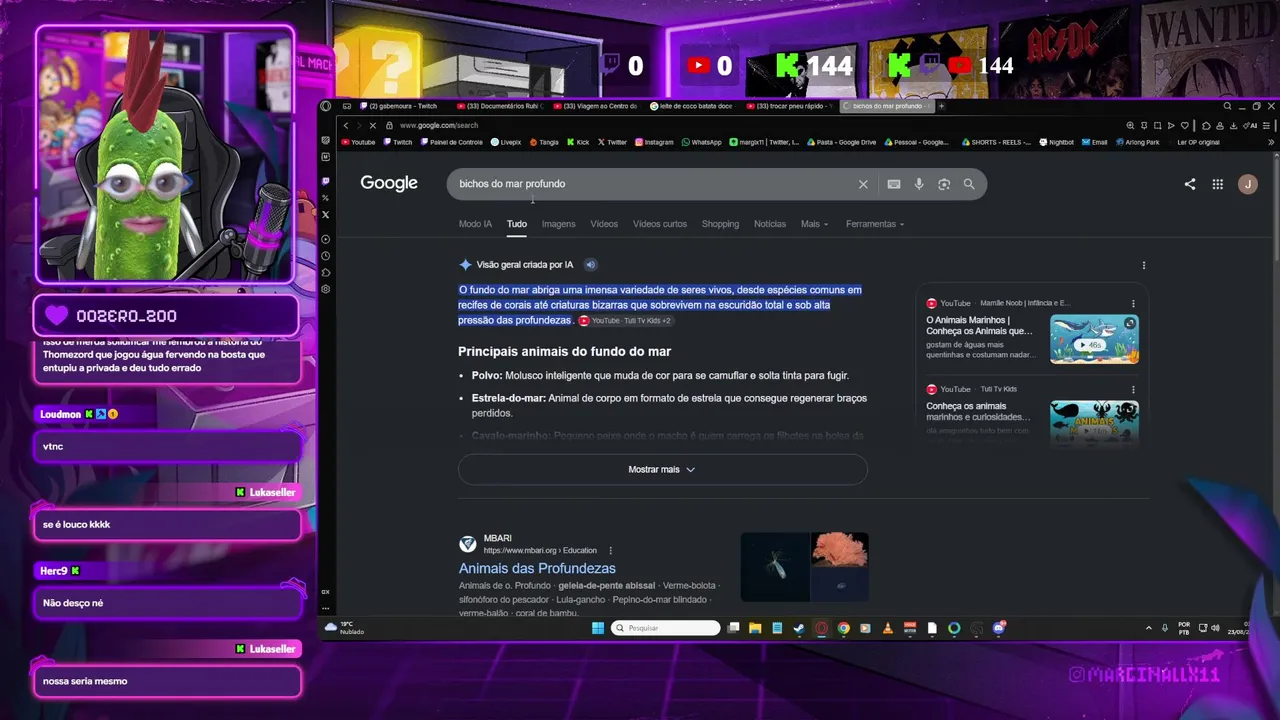This screenshot has height=720, width=1280.
Task: Open the YouTube Tuti Tv Kids +2 source chip
Action: (x=625, y=321)
